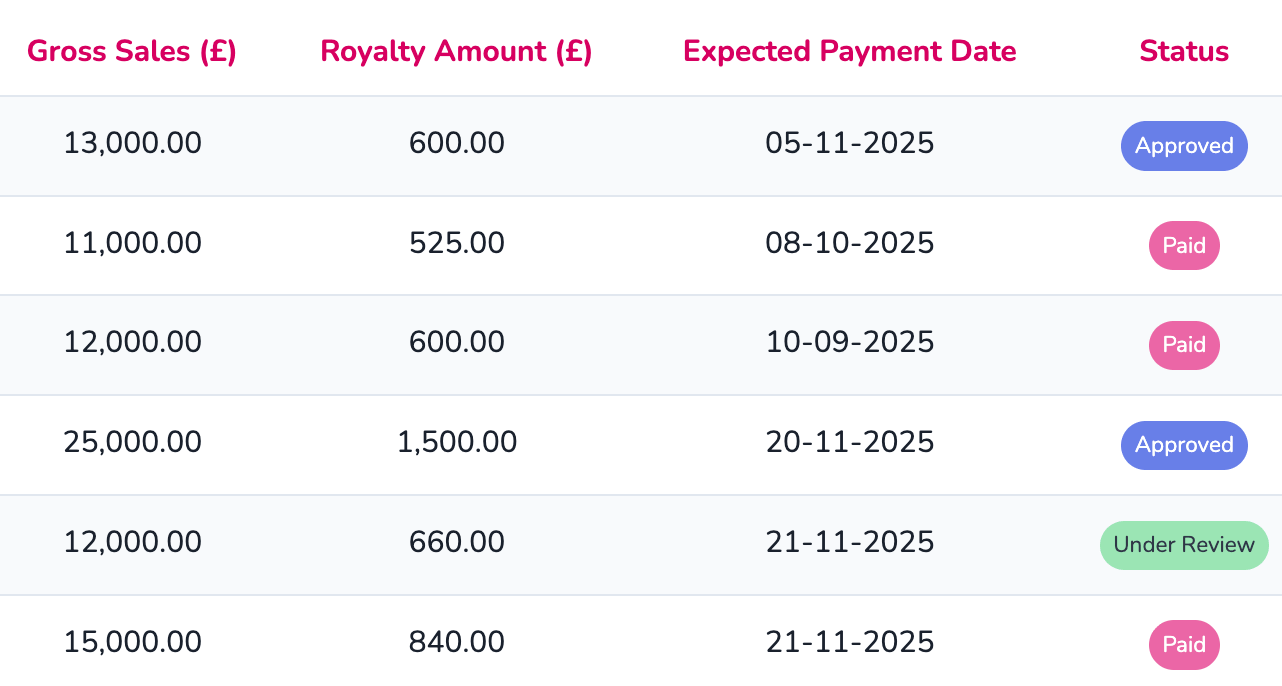Select the 13,000.00 gross sales cell

(133, 144)
